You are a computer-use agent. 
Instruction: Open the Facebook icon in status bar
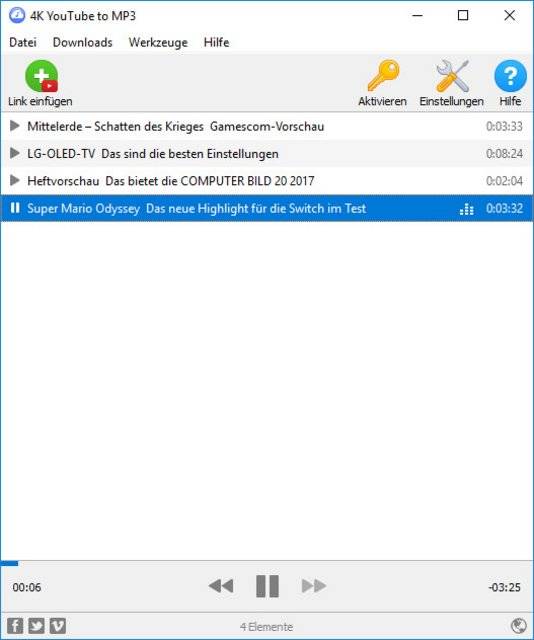[x=15, y=626]
